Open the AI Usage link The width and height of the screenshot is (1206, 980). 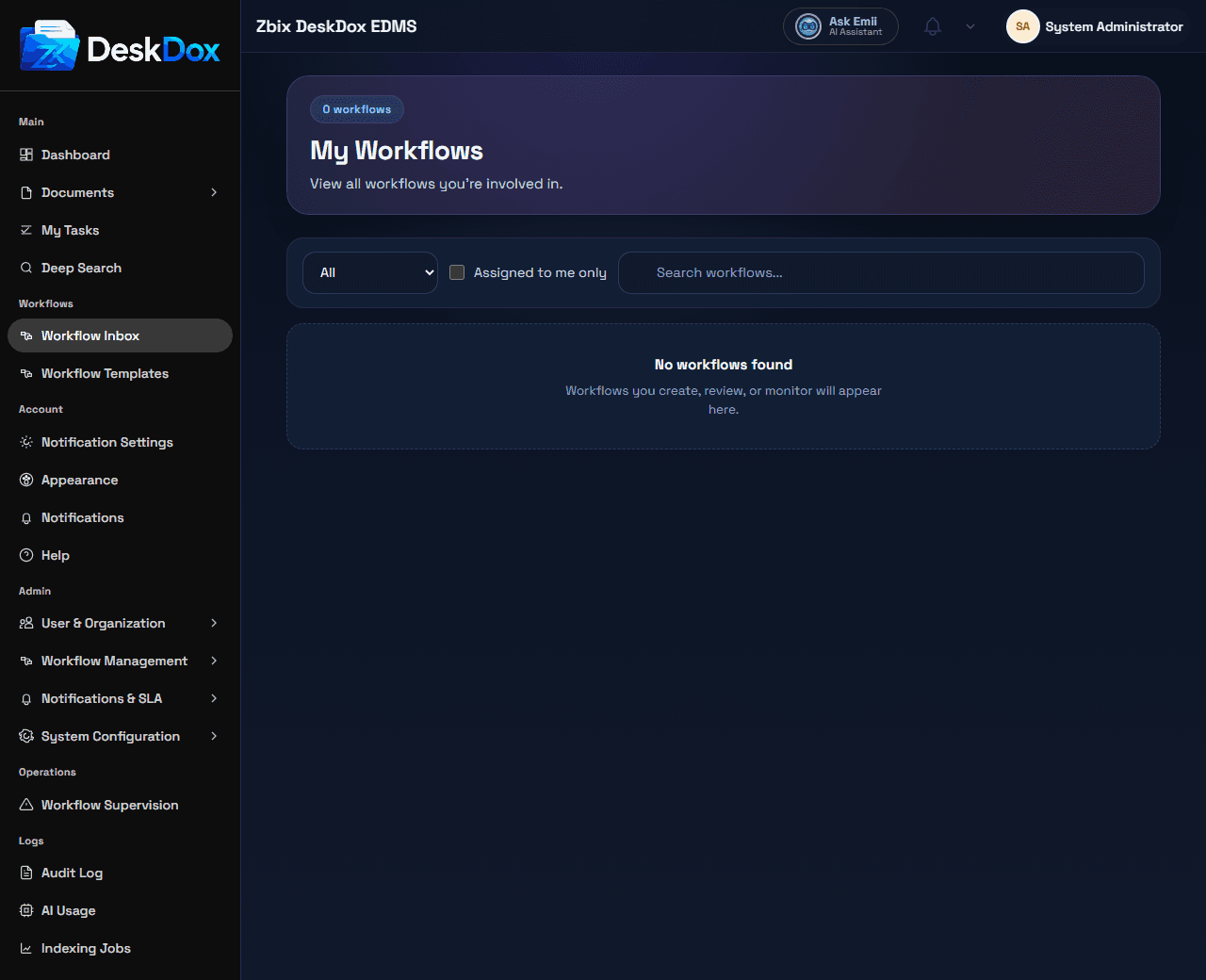(x=120, y=910)
